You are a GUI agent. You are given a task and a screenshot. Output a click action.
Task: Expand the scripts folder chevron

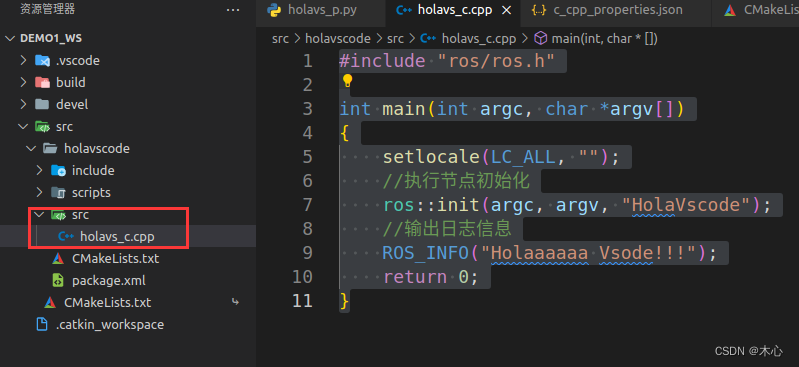point(39,193)
